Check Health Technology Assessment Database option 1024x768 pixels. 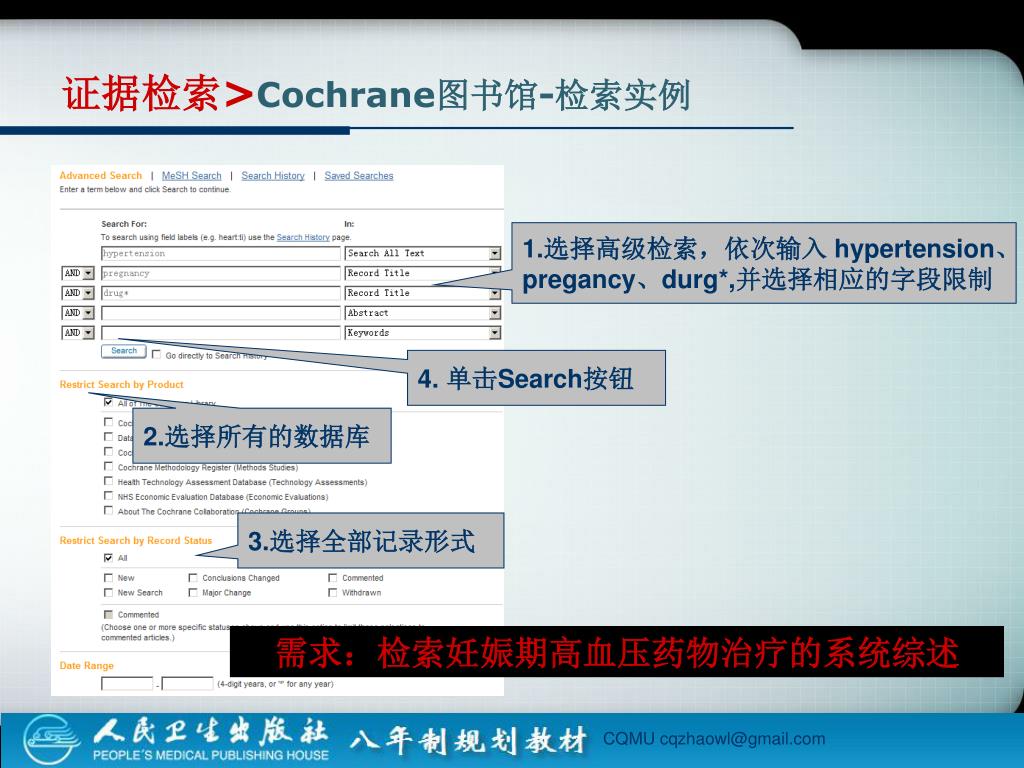(x=108, y=481)
